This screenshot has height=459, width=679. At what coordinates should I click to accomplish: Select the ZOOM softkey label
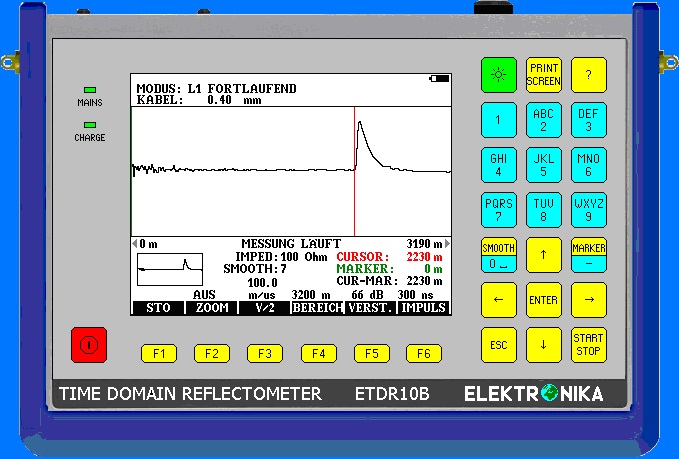coord(212,308)
